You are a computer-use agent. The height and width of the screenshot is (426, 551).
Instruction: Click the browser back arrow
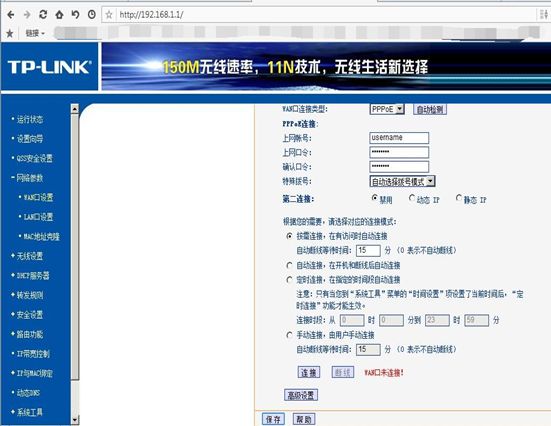click(x=11, y=14)
